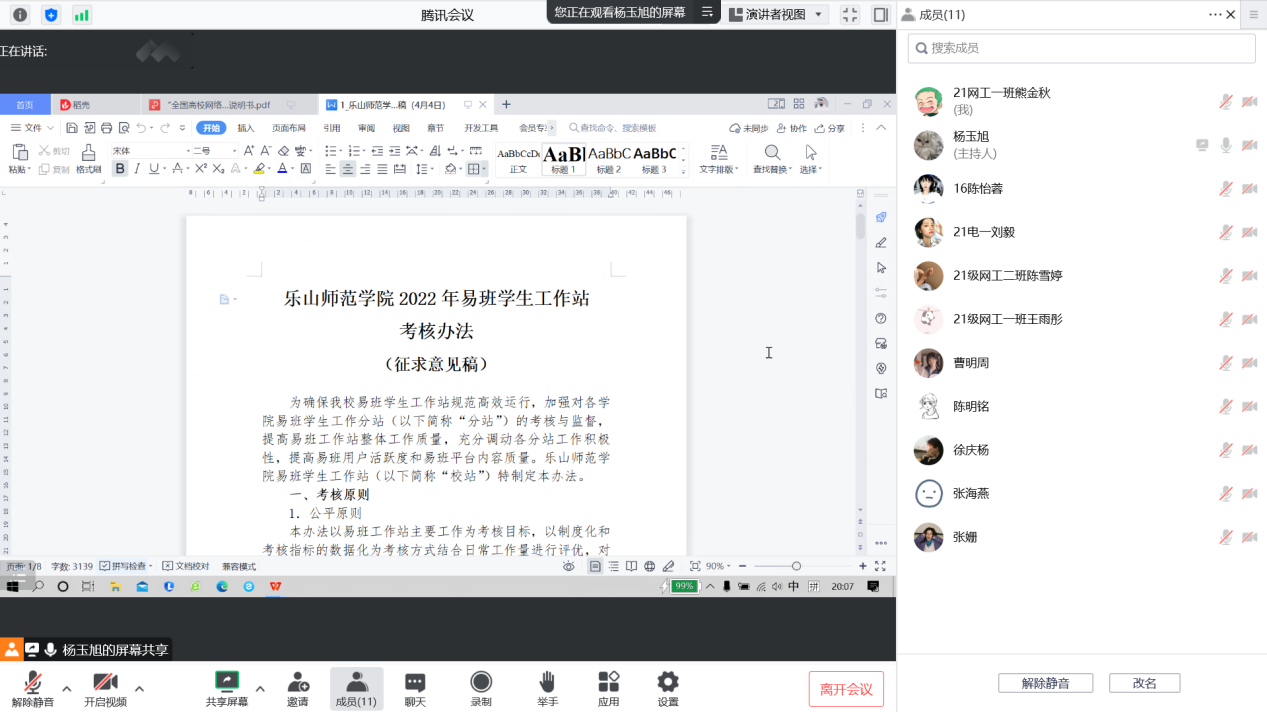Image resolution: width=1267 pixels, height=712 pixels.
Task: Pick the yellow highlight color in WPS
Action: [259, 169]
